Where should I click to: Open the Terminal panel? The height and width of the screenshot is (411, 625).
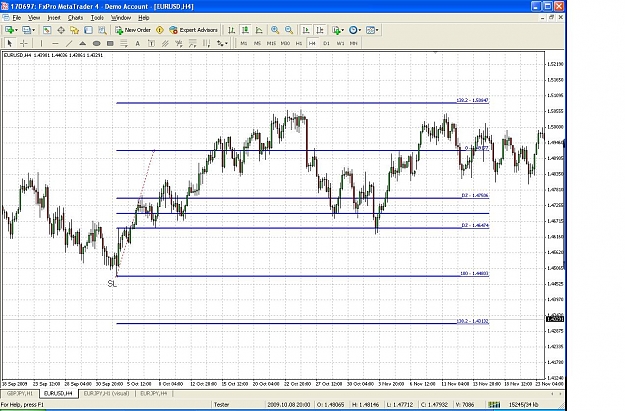(88, 30)
